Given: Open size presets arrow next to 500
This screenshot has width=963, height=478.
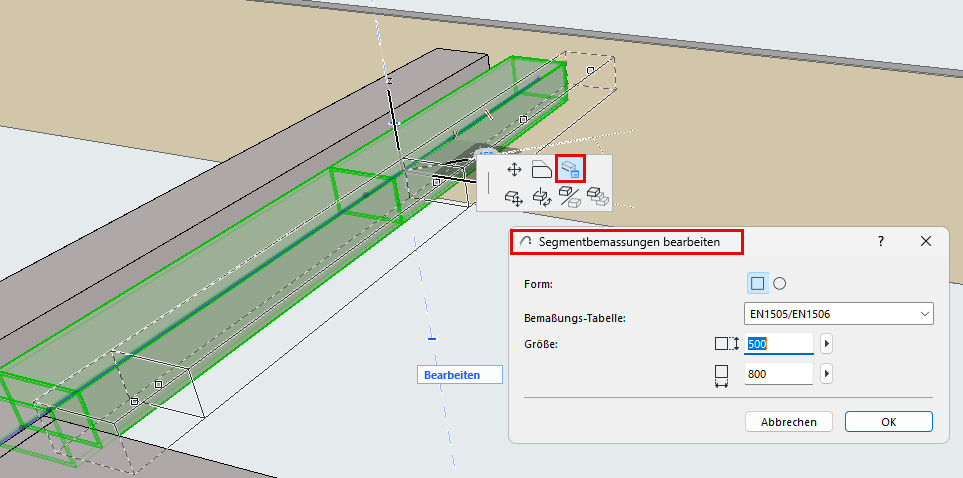Looking at the screenshot, I should (827, 344).
